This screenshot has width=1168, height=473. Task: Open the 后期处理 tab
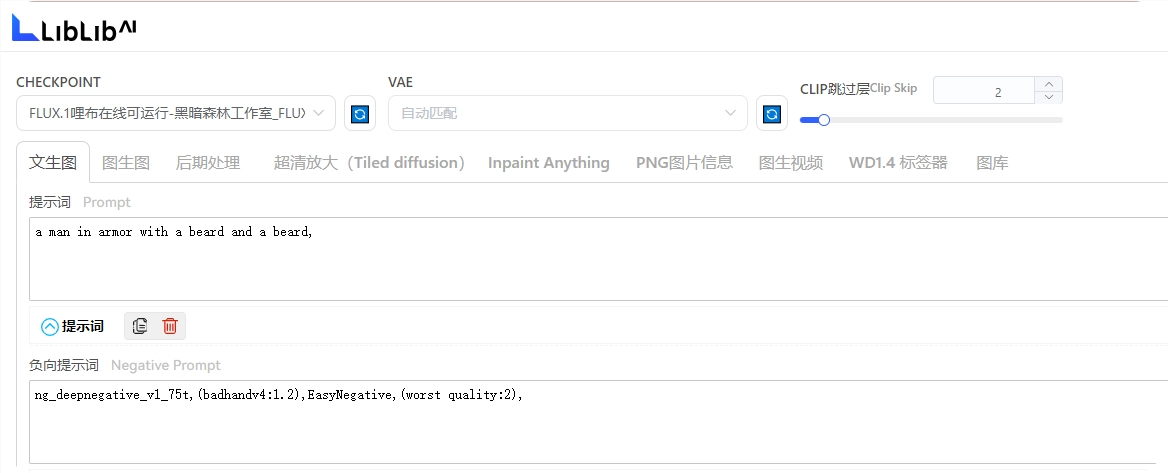coord(208,163)
